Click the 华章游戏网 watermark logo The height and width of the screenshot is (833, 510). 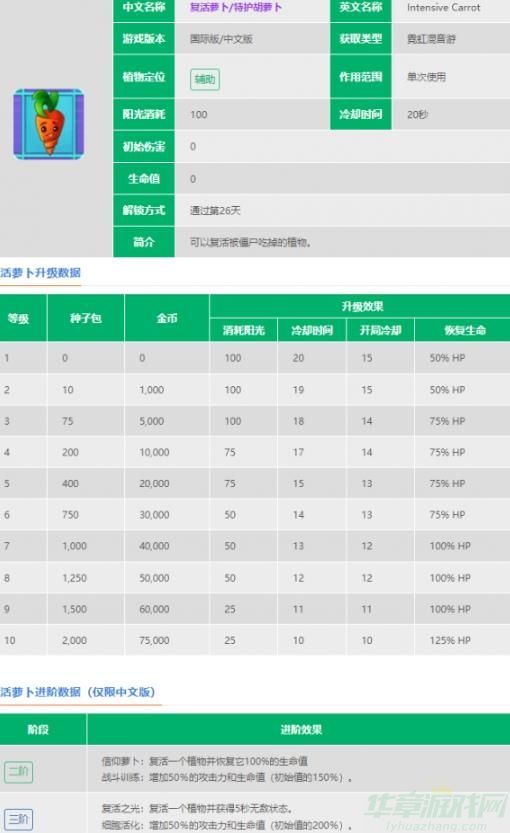point(436,811)
